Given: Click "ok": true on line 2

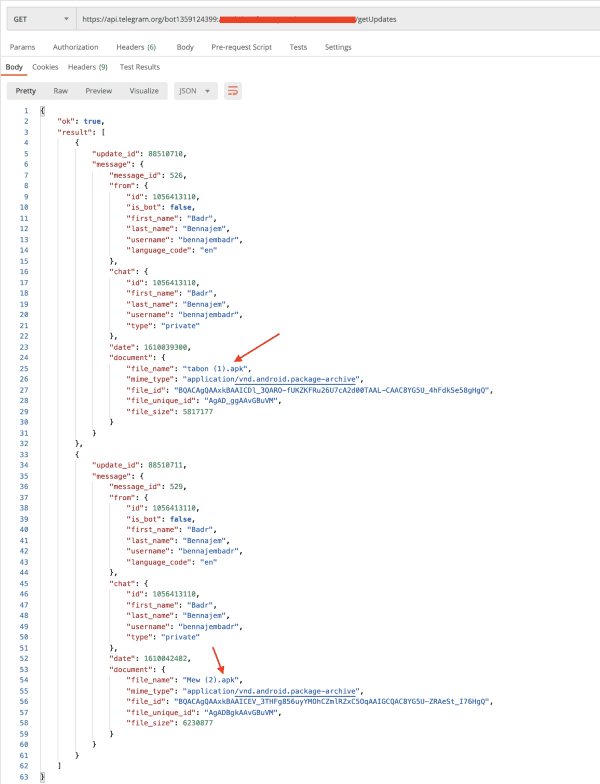Looking at the screenshot, I should click(80, 121).
